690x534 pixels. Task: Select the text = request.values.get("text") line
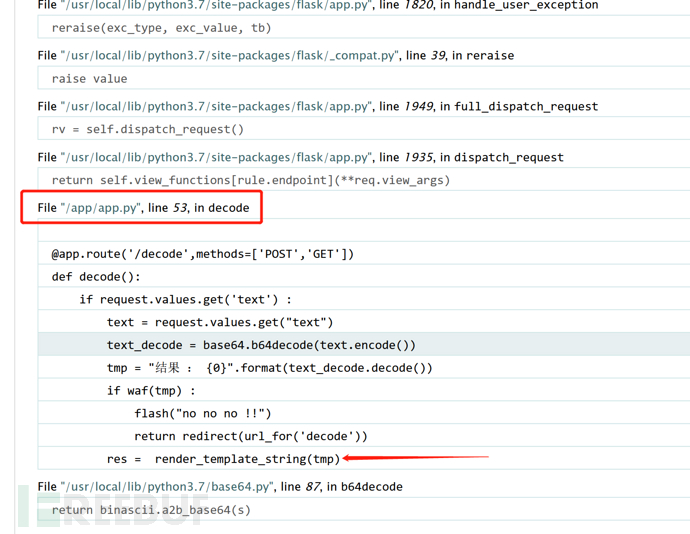pyautogui.click(x=220, y=322)
